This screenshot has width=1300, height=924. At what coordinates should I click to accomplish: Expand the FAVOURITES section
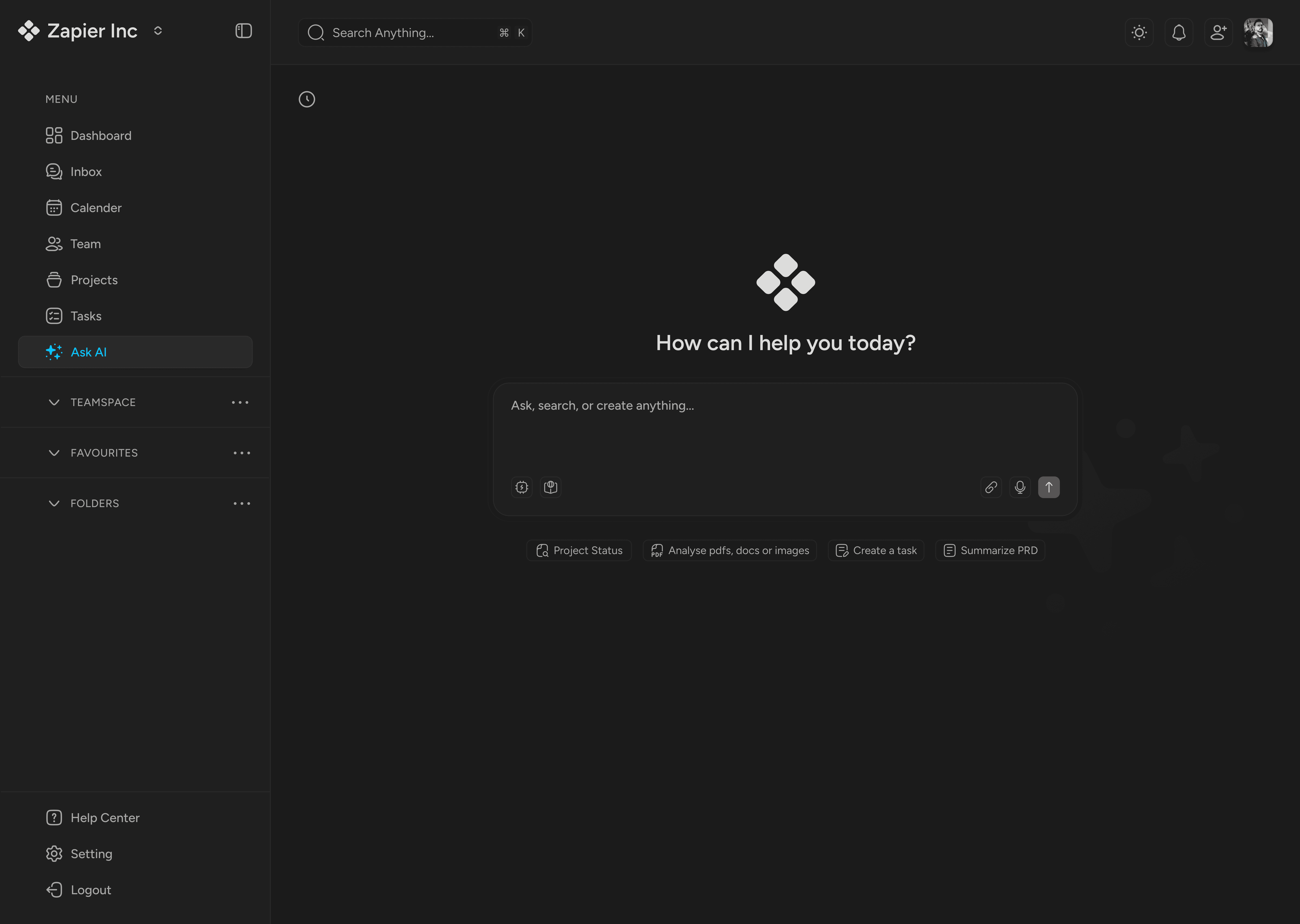pyautogui.click(x=54, y=453)
